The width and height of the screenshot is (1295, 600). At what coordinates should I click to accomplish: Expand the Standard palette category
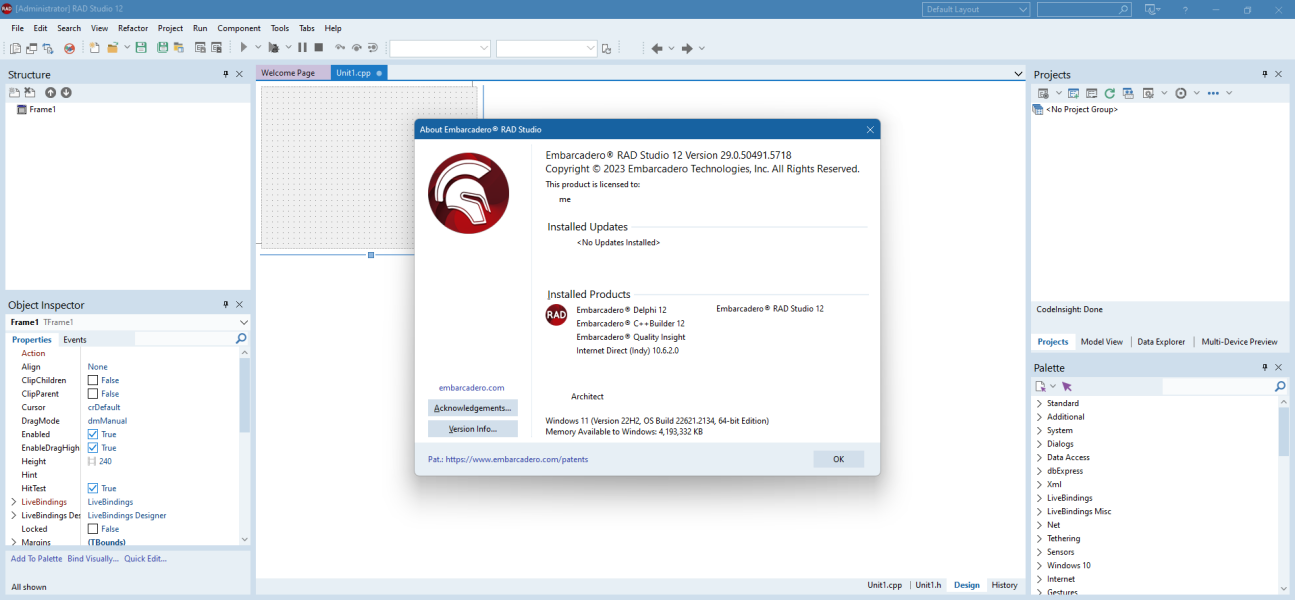click(x=1039, y=404)
